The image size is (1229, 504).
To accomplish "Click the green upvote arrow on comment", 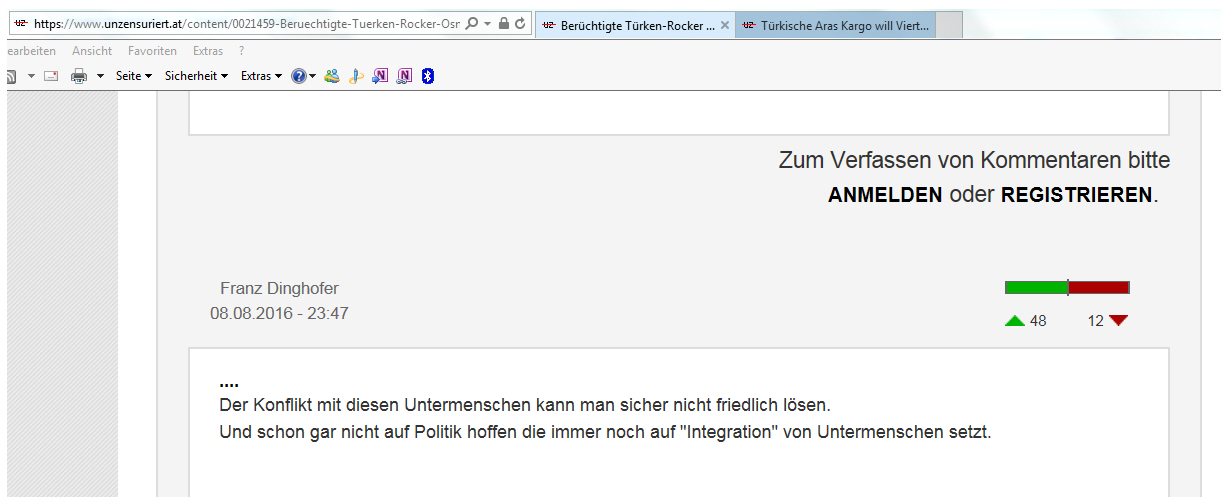I will tap(1015, 321).
